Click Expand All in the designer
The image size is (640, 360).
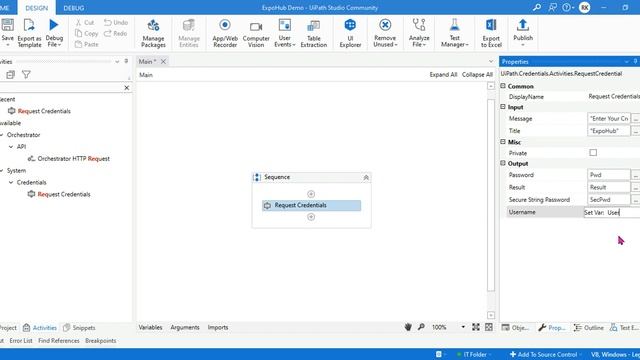pos(443,75)
